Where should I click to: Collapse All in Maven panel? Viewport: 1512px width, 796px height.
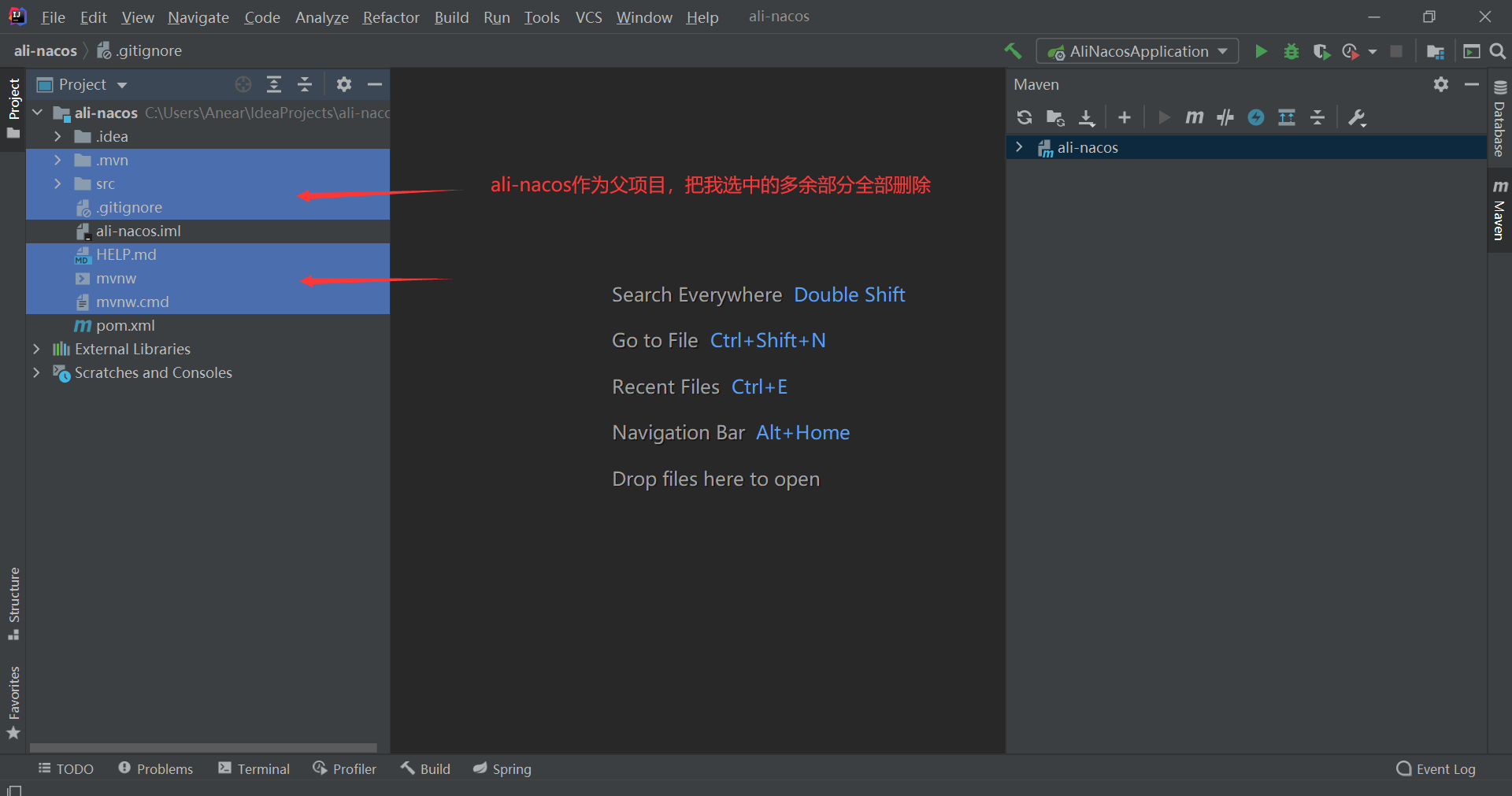tap(1317, 117)
